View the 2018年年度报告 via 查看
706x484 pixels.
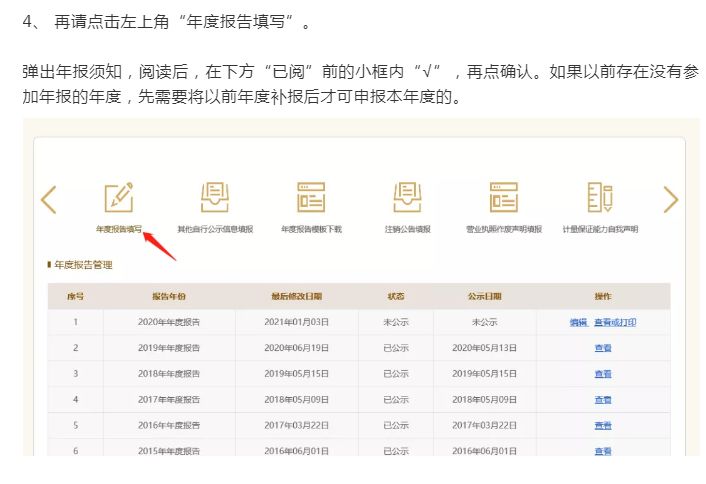click(x=603, y=374)
